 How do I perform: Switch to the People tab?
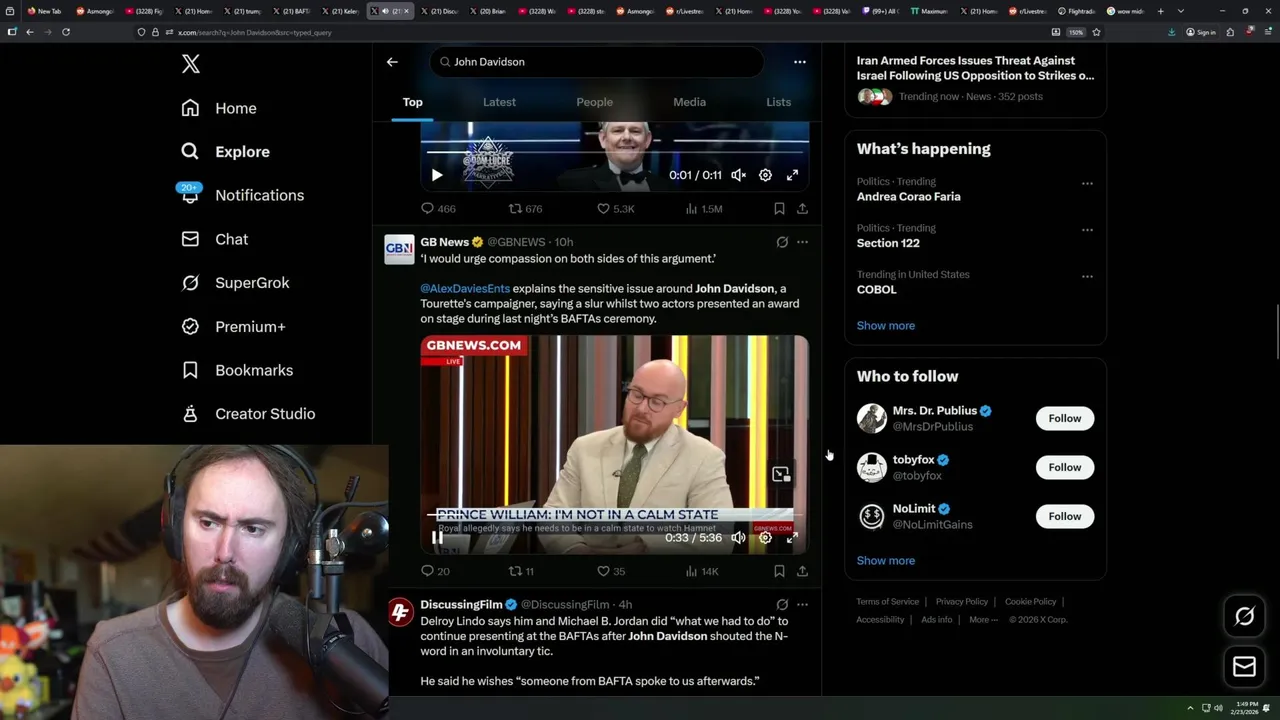click(594, 102)
